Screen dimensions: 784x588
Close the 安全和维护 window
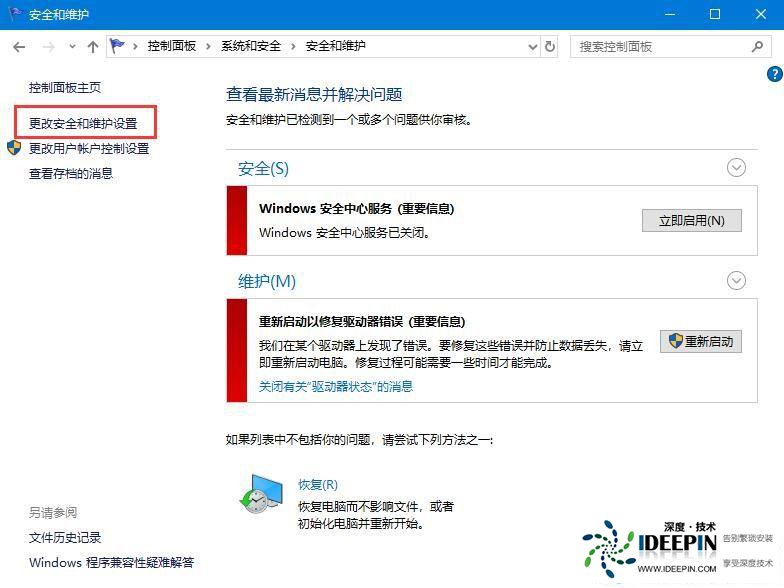click(x=760, y=14)
